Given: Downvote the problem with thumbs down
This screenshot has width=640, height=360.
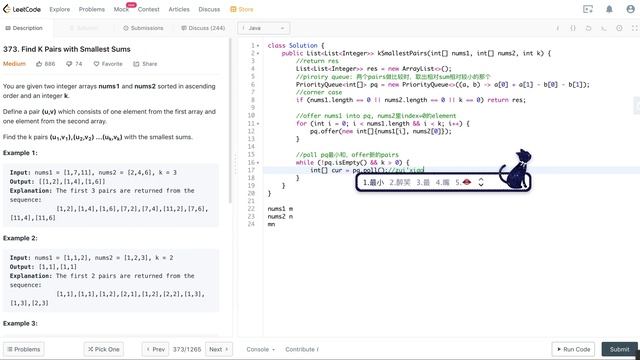Looking at the screenshot, I should 74,64.
